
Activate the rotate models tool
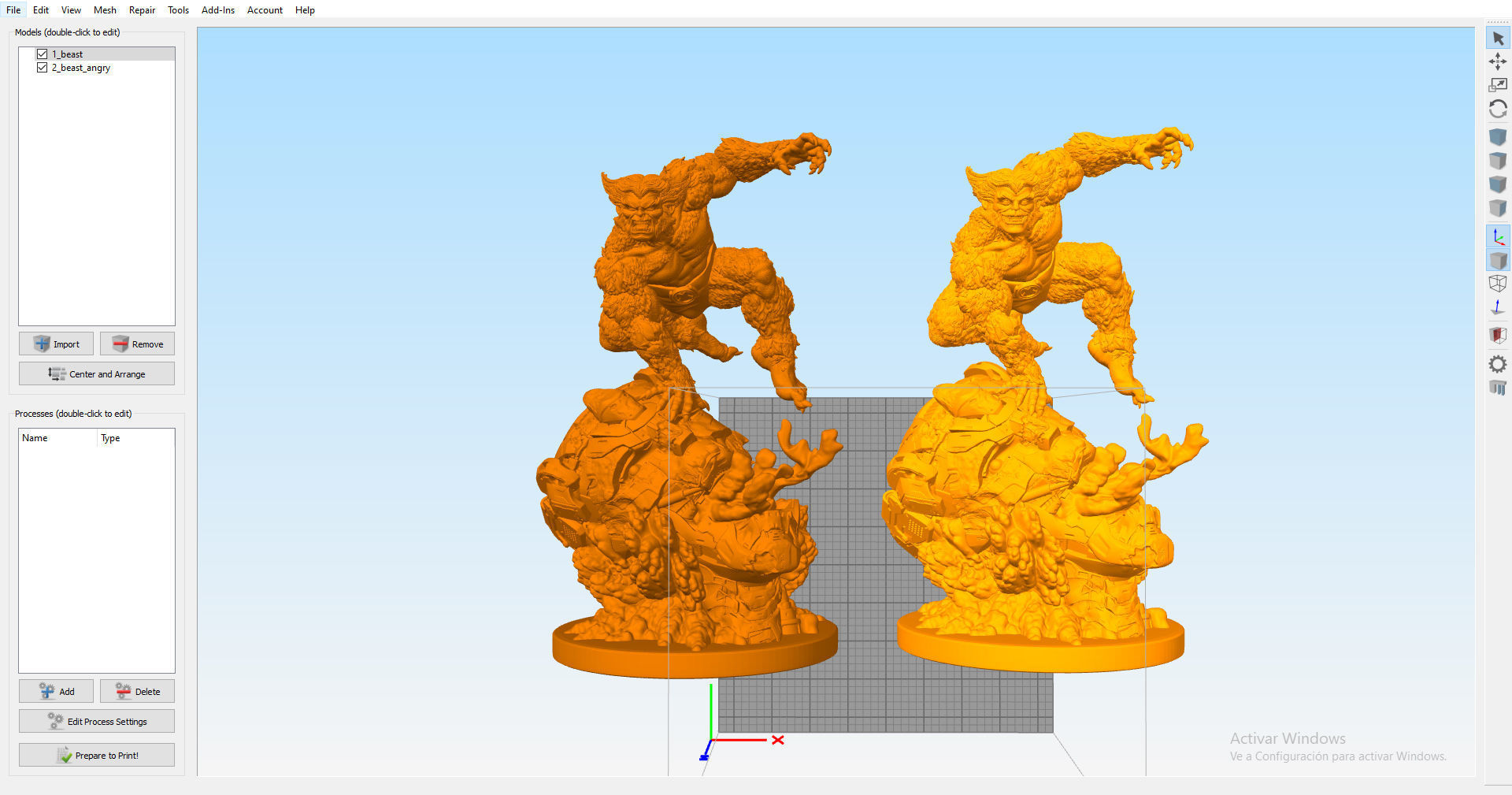[1498, 109]
